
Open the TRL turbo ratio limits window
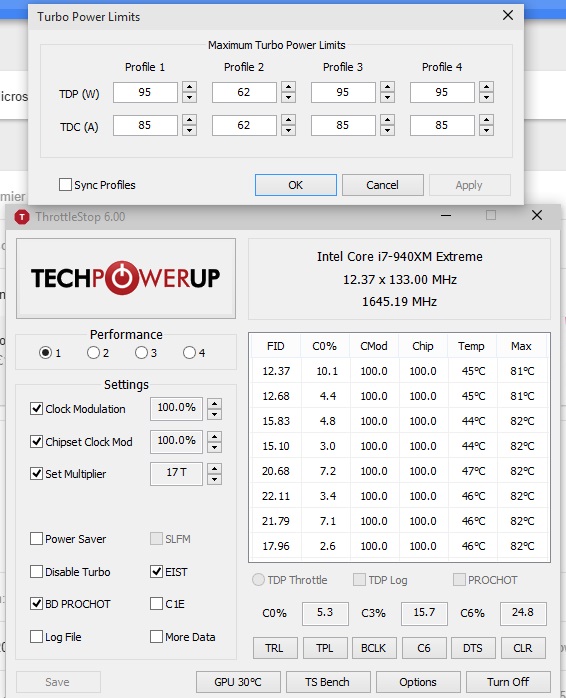click(275, 648)
